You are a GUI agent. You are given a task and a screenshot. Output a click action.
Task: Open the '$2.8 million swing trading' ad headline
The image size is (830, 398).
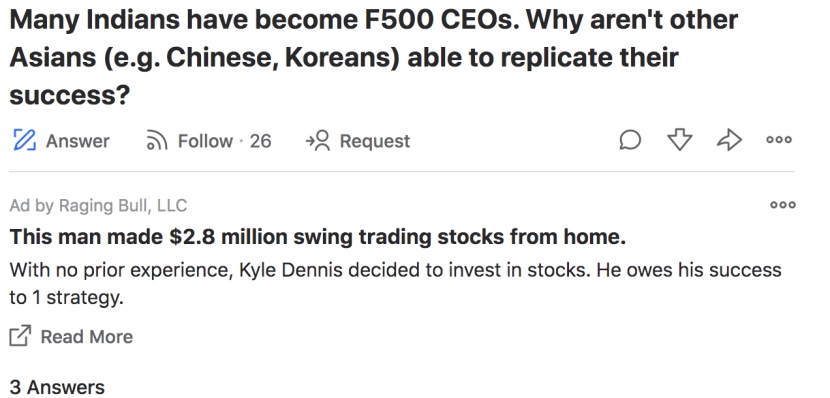pos(318,237)
